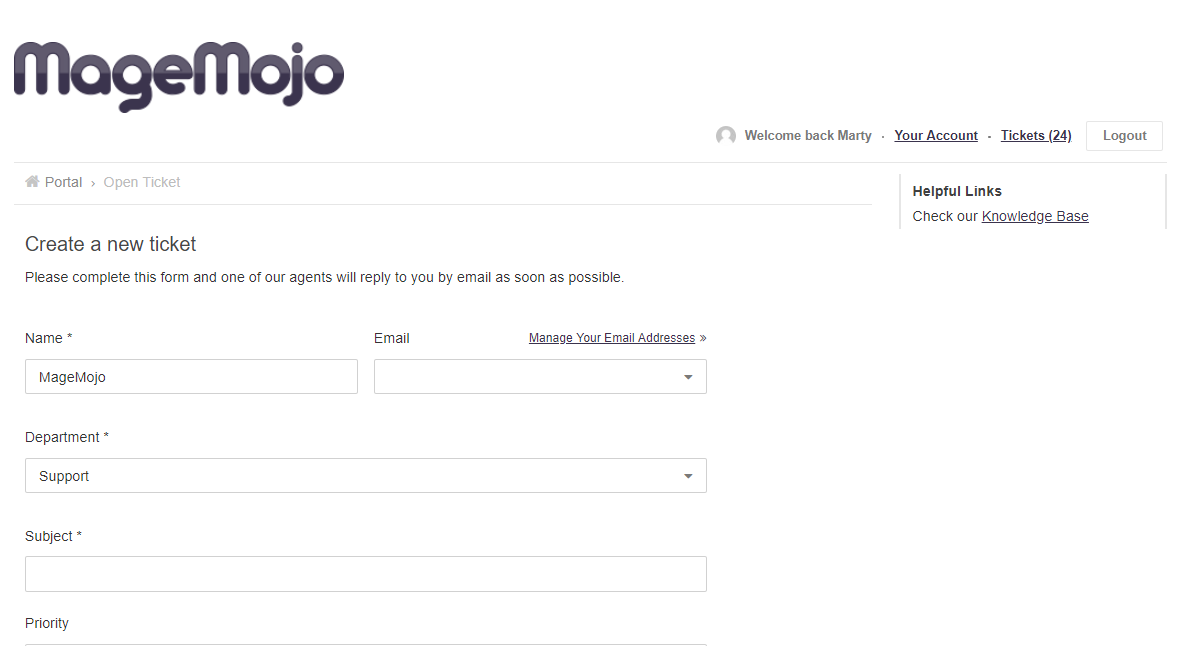This screenshot has height=646, width=1198.
Task: Click the Portal home icon
Action: 32,182
